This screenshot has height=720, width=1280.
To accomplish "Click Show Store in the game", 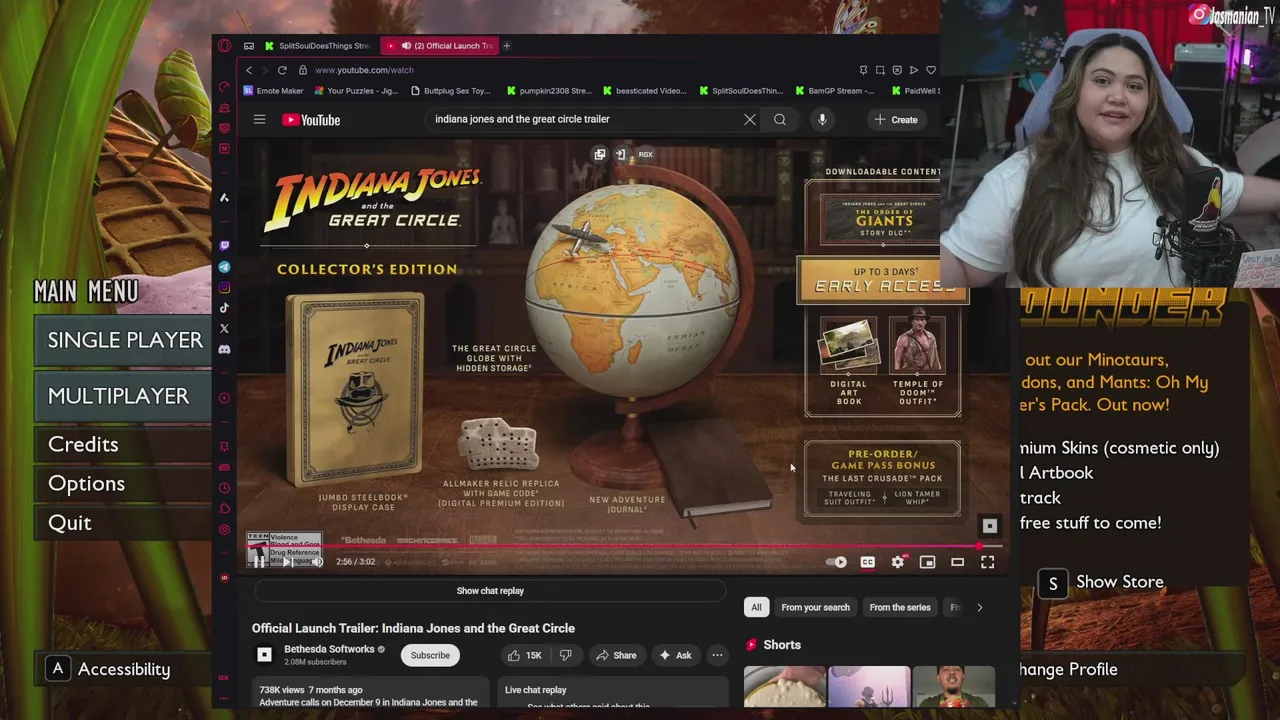I will (1102, 582).
